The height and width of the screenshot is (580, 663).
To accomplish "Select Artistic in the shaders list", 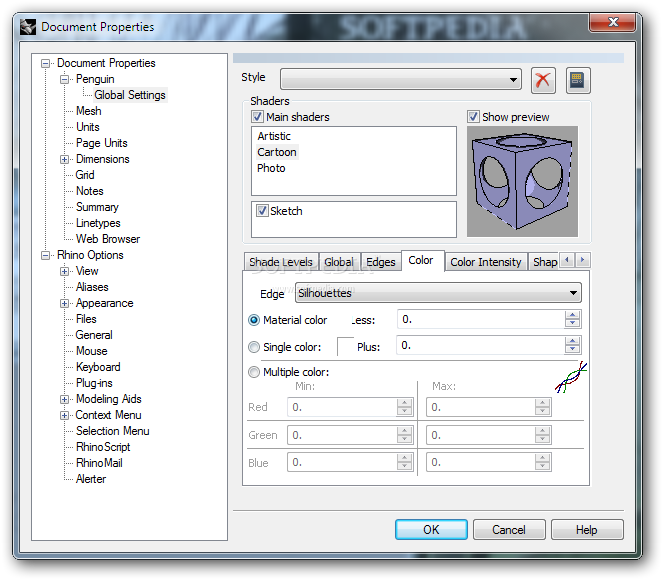I will coord(274,136).
